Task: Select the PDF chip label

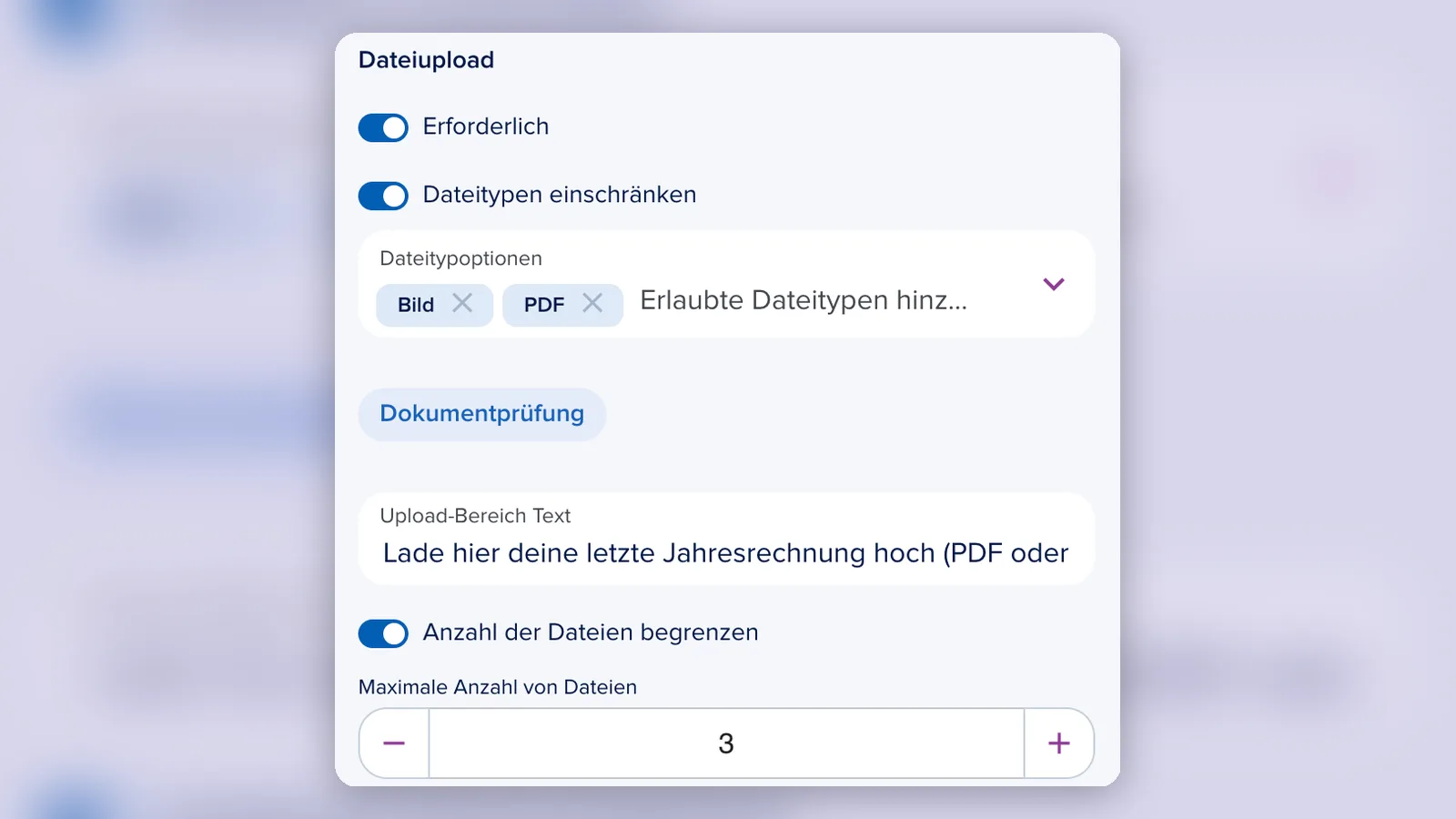Action: (x=544, y=305)
